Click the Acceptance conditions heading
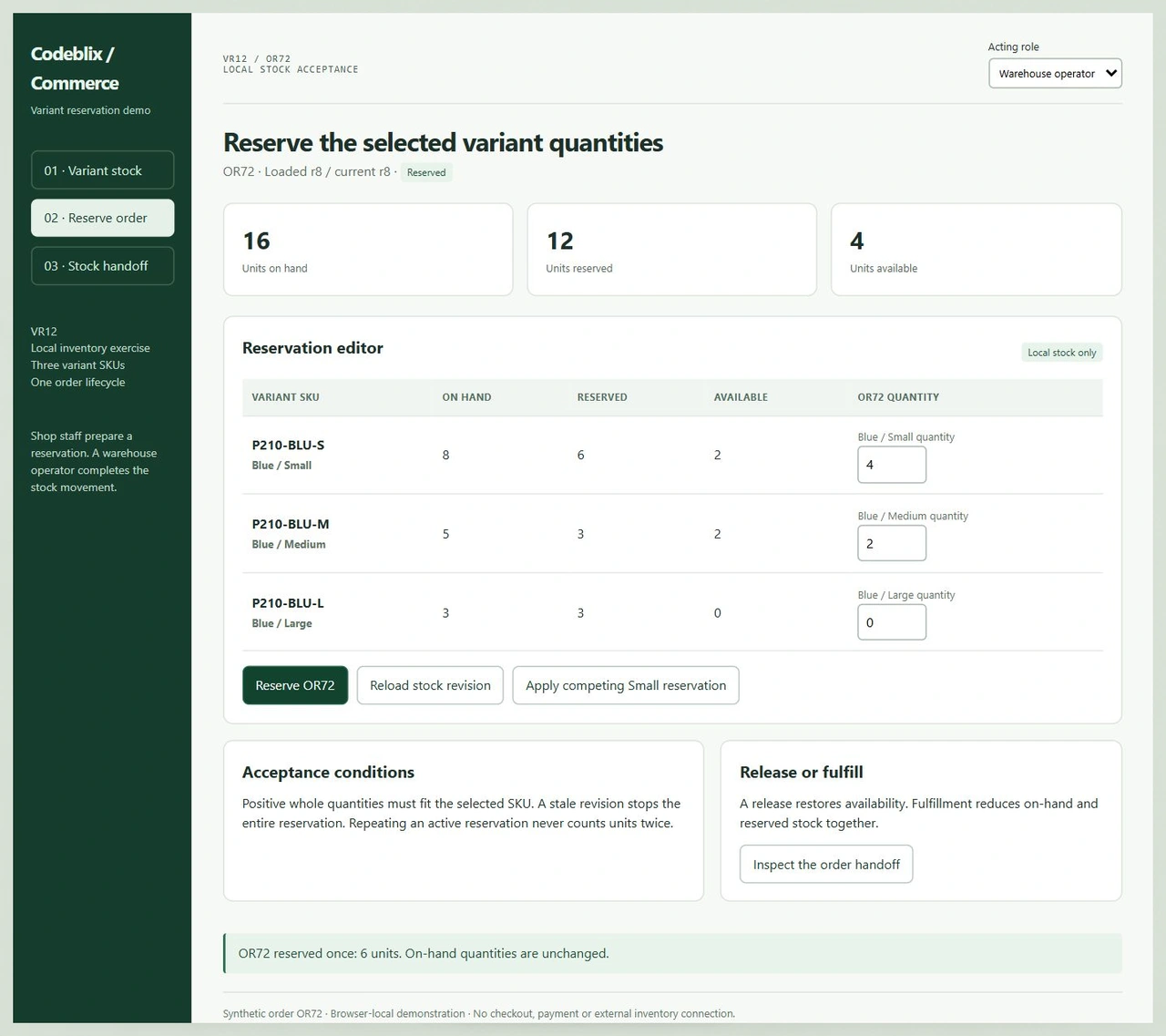This screenshot has width=1166, height=1036. [328, 773]
